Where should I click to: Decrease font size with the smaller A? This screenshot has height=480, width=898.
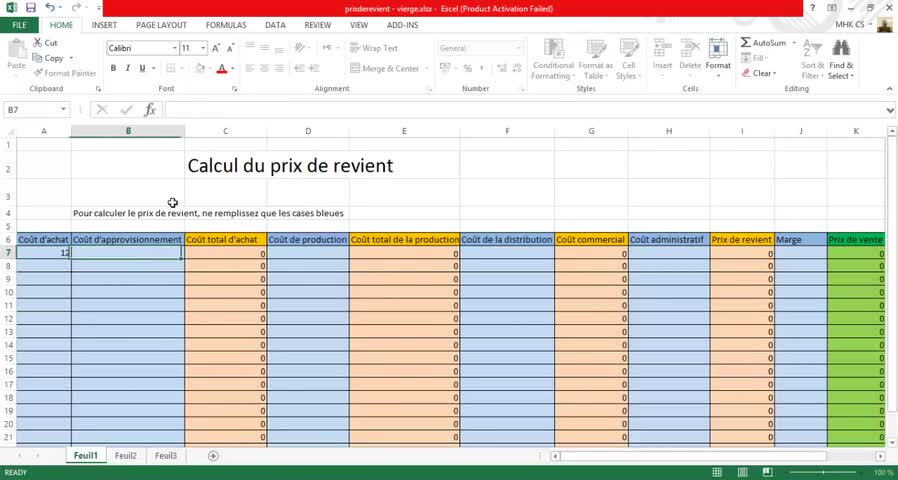click(230, 48)
